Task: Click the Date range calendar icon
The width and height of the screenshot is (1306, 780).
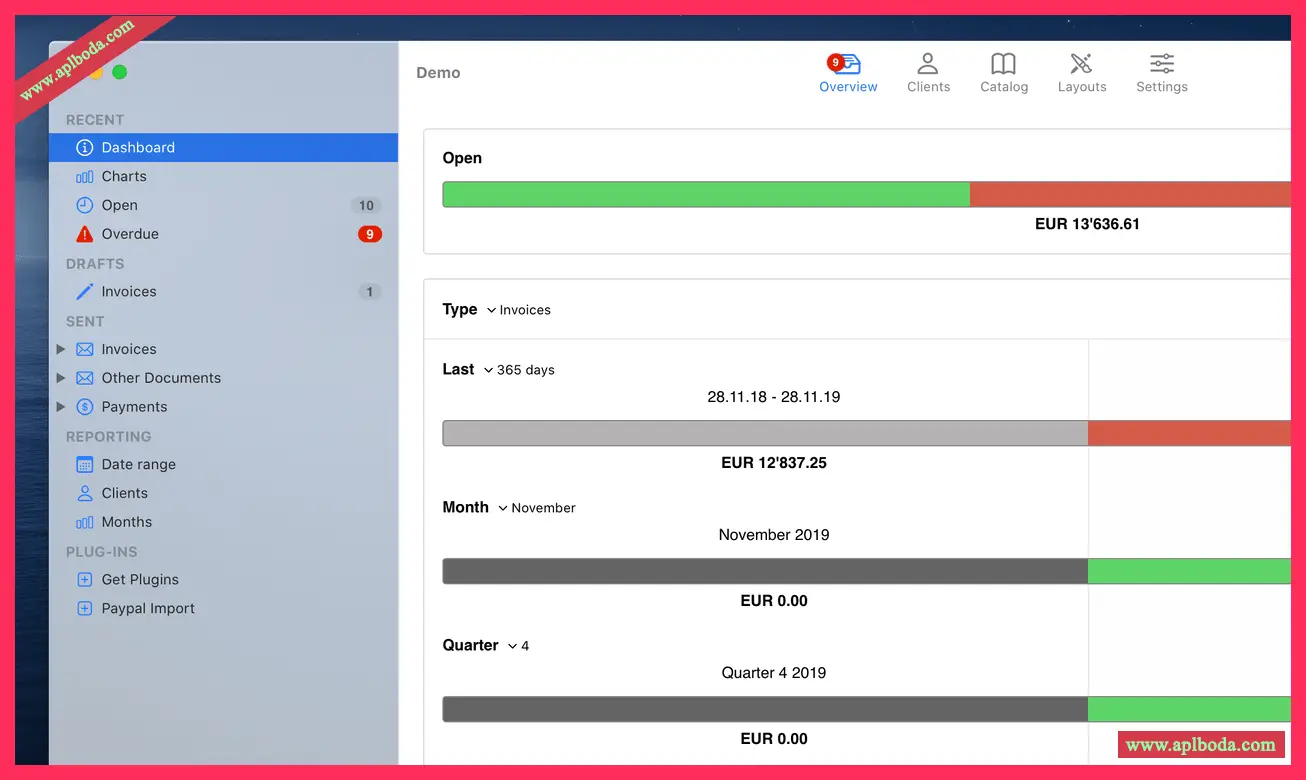Action: click(85, 465)
